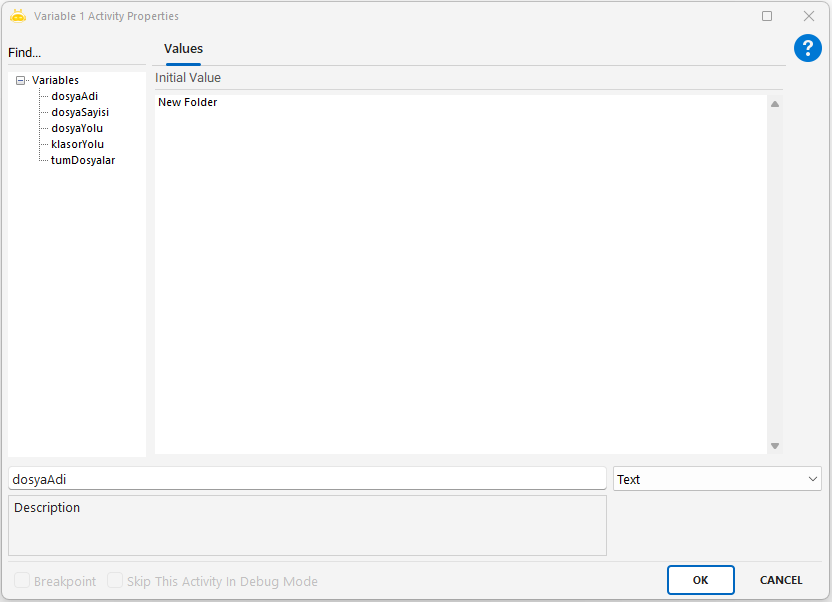The height and width of the screenshot is (602, 832).
Task: Open the Text variable type dropdown
Action: coord(717,479)
